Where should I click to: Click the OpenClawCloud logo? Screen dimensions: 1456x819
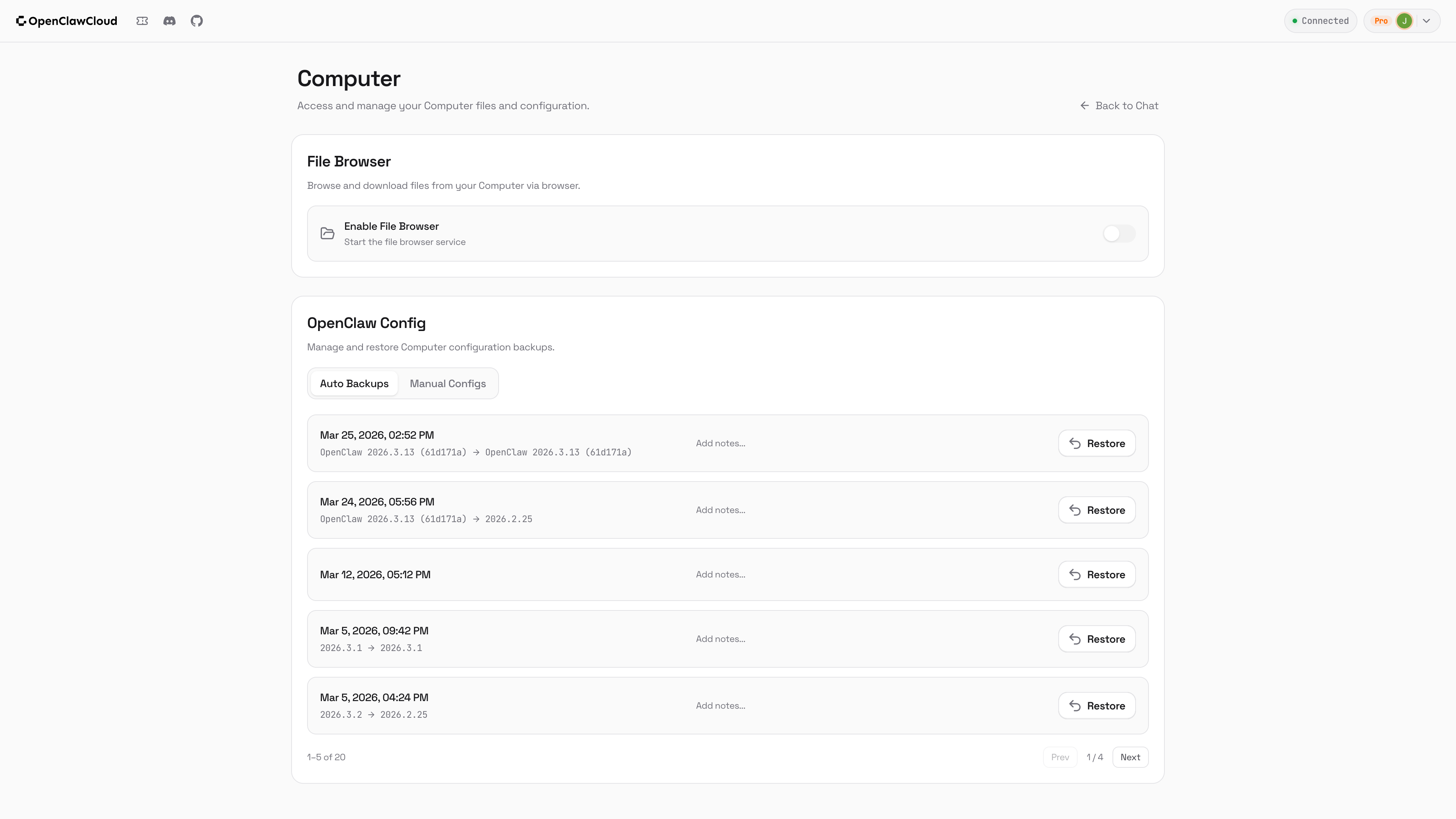[67, 21]
